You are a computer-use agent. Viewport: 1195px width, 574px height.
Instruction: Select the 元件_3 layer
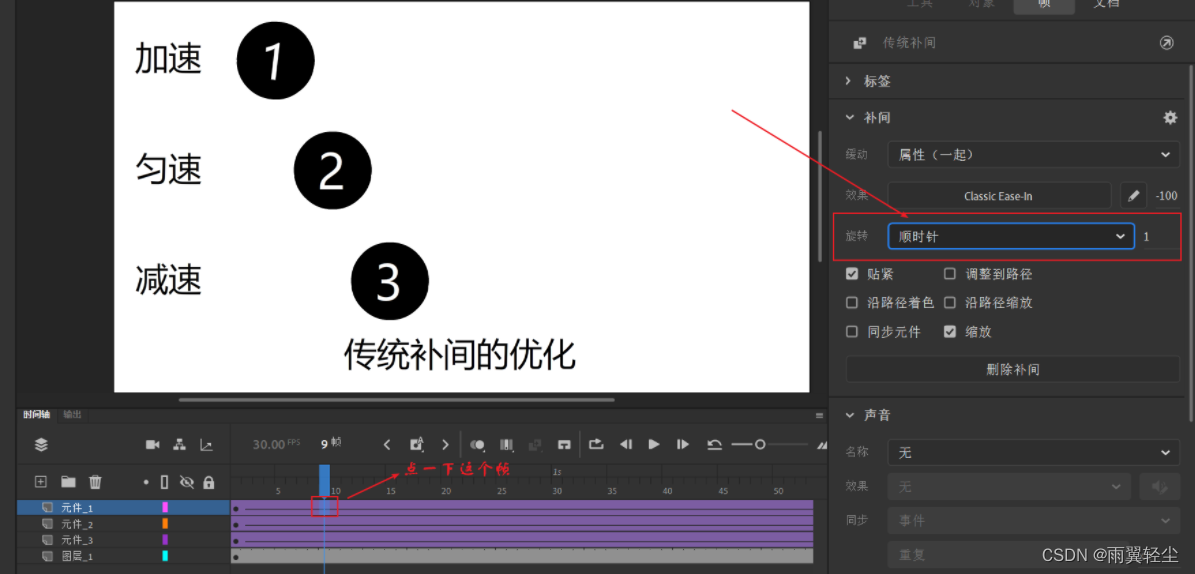point(123,540)
